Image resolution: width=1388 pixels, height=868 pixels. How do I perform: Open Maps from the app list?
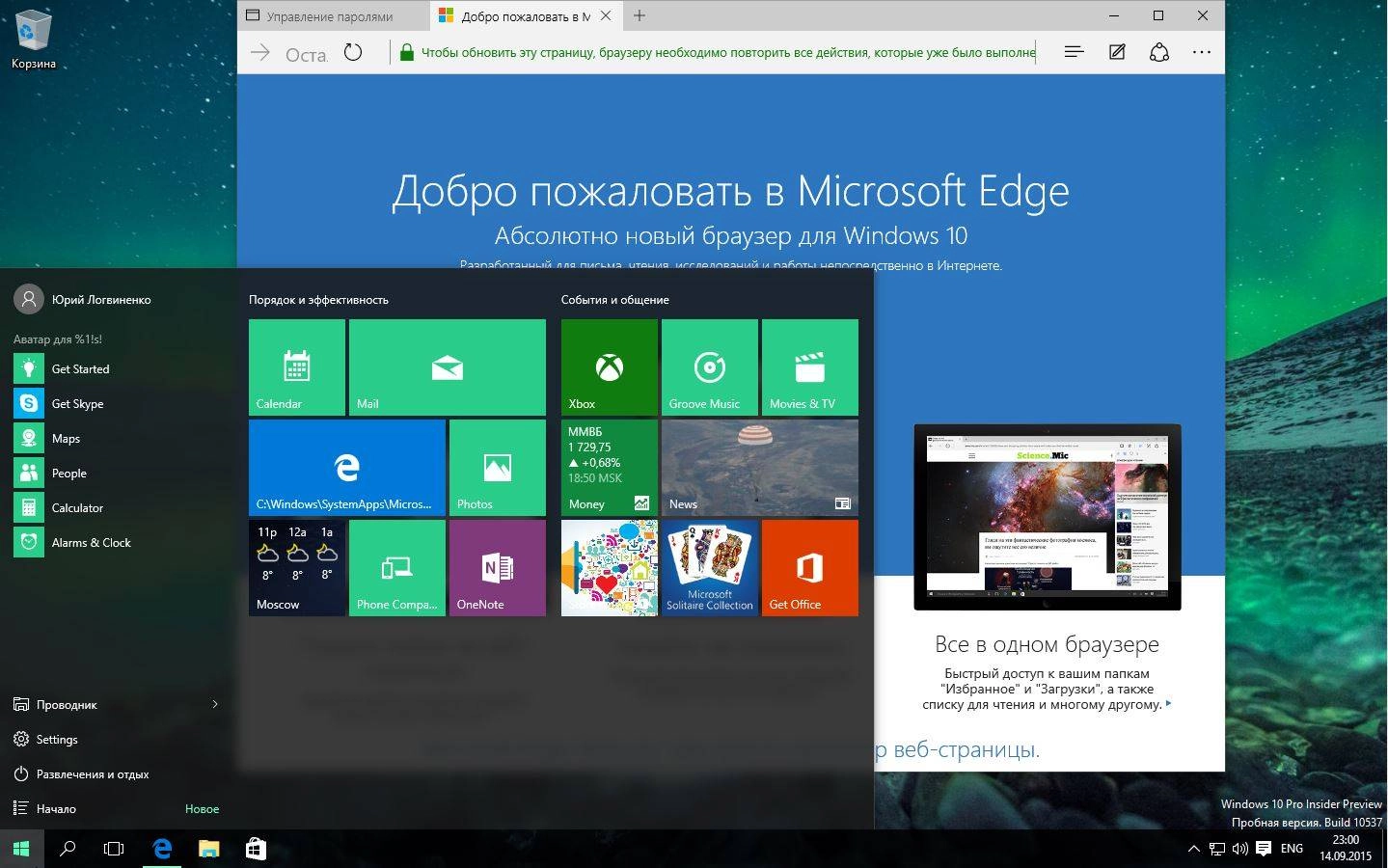pos(116,438)
